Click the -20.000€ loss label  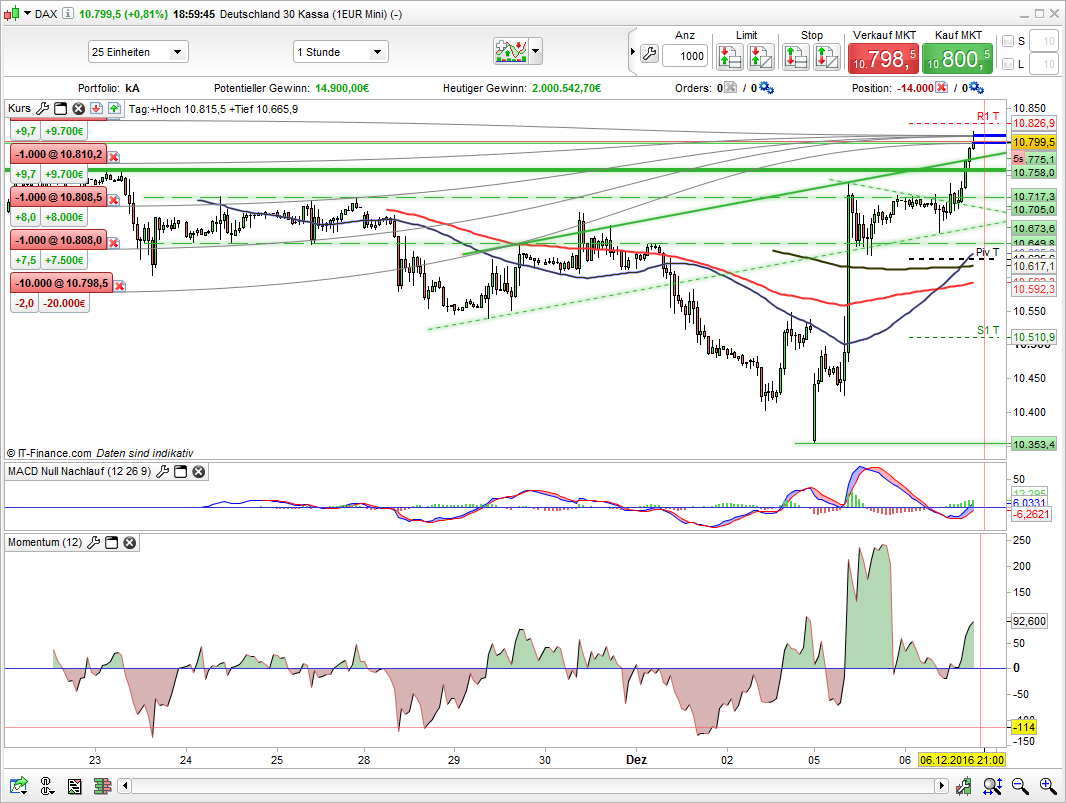[x=65, y=303]
